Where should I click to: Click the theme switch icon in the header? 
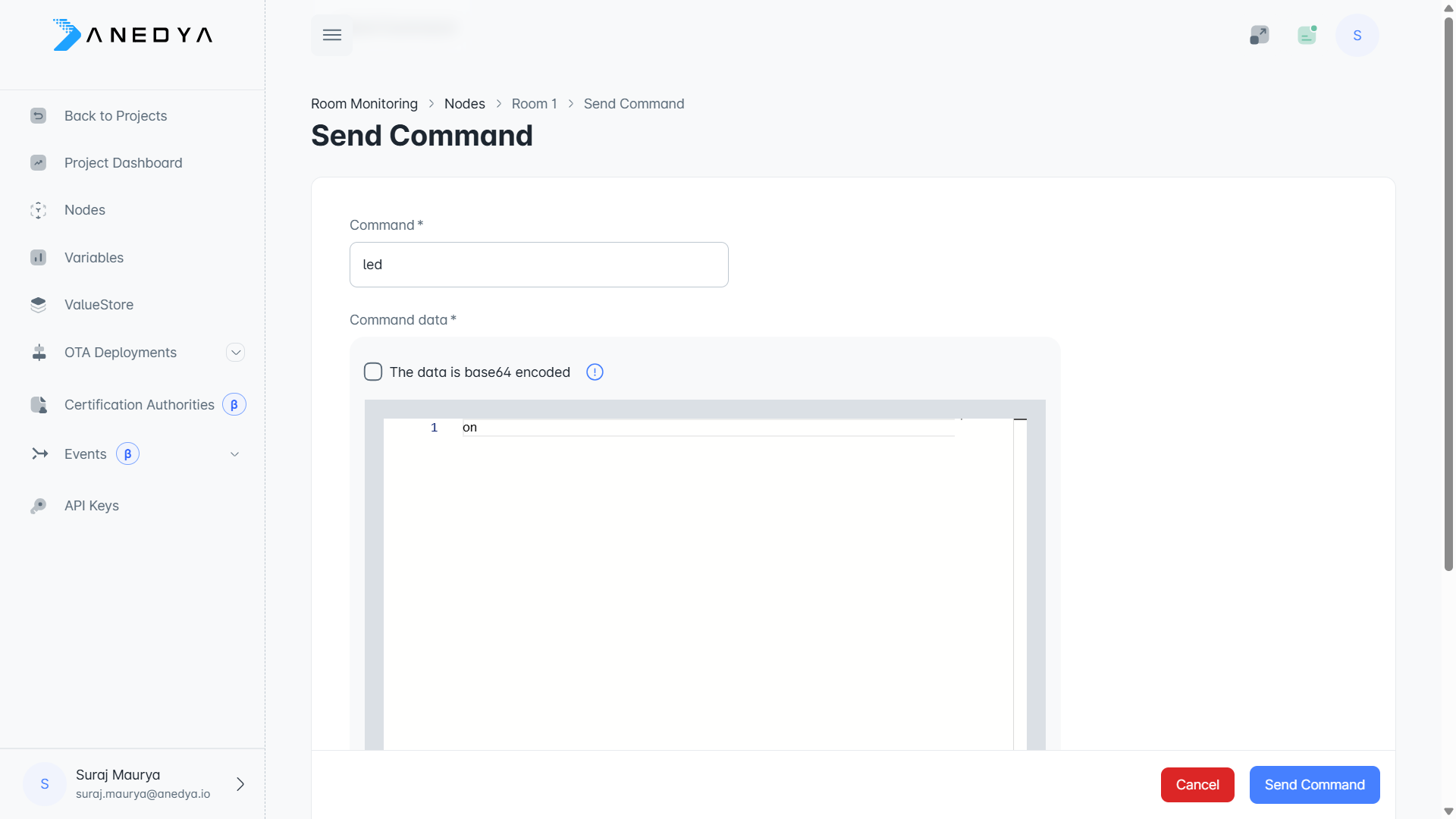[1259, 35]
